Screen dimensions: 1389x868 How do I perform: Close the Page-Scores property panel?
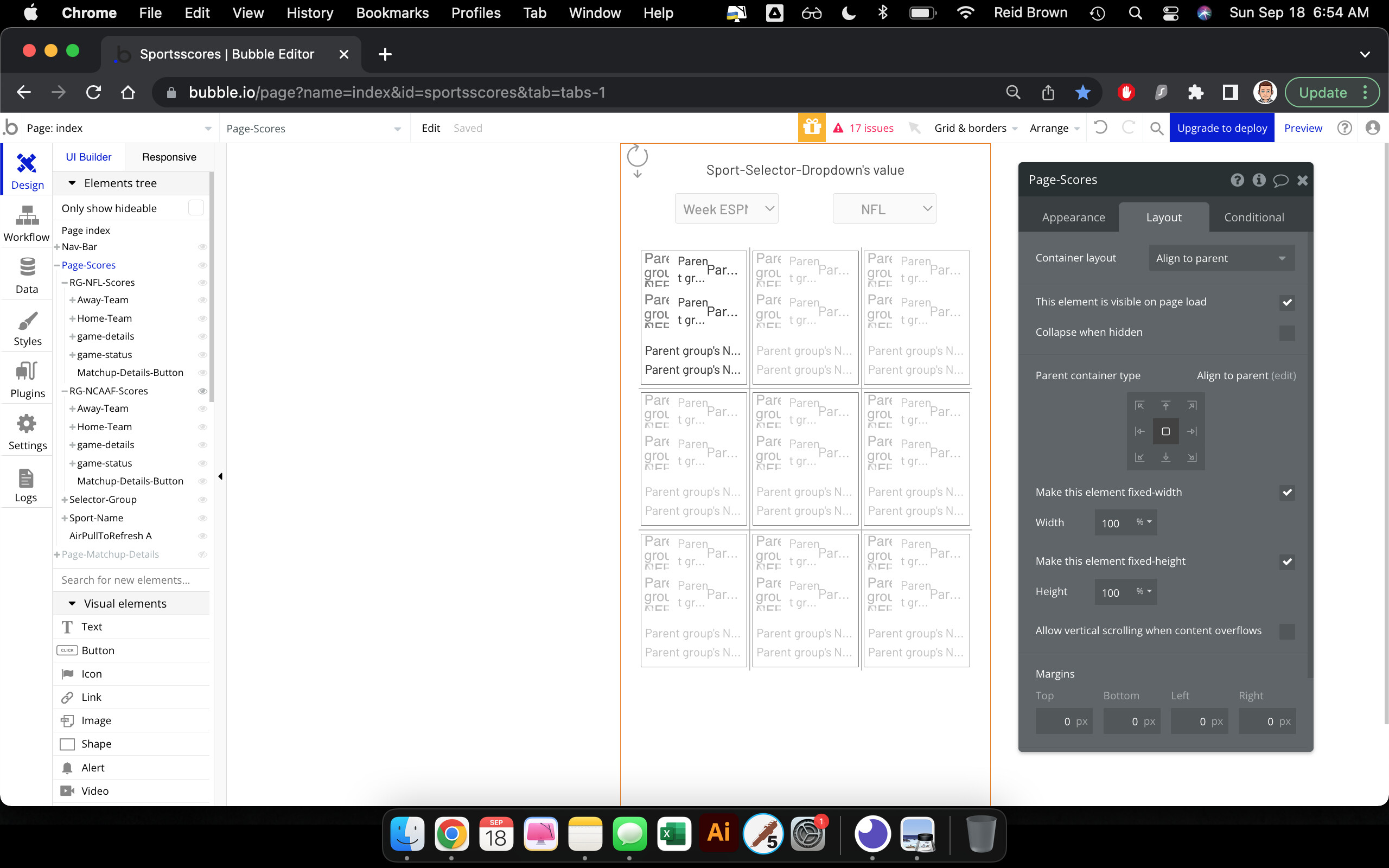(1302, 180)
